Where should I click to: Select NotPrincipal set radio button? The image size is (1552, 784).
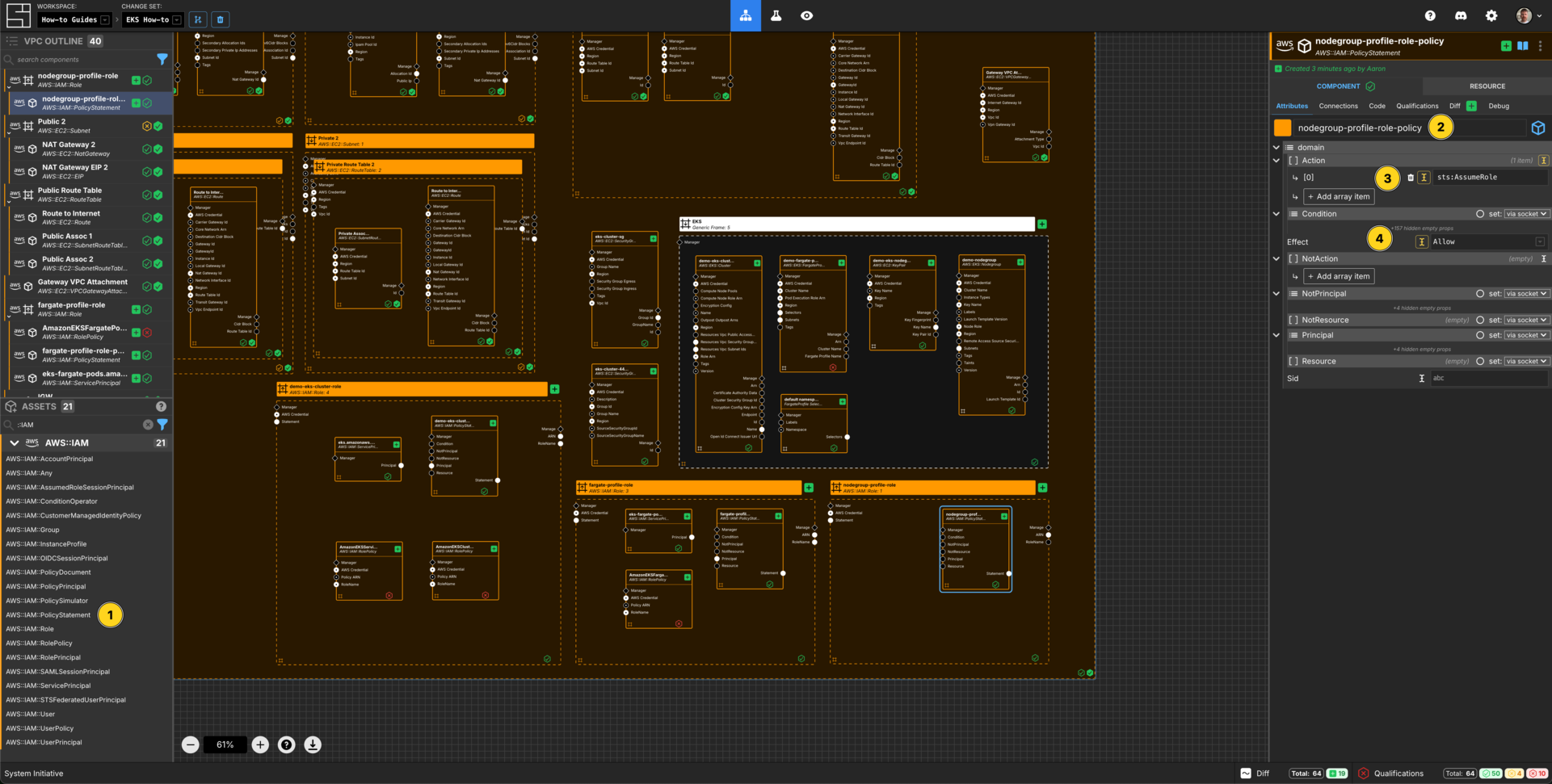(1480, 294)
